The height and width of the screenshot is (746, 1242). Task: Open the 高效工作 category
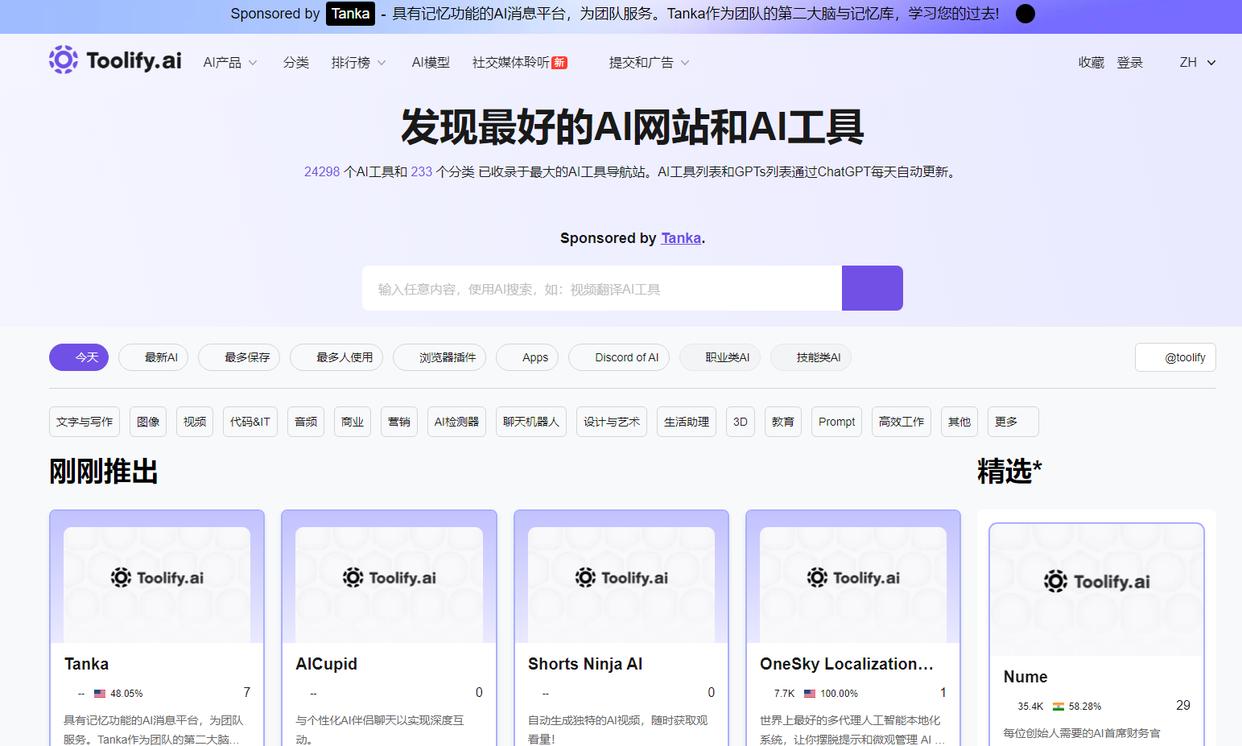tap(901, 422)
